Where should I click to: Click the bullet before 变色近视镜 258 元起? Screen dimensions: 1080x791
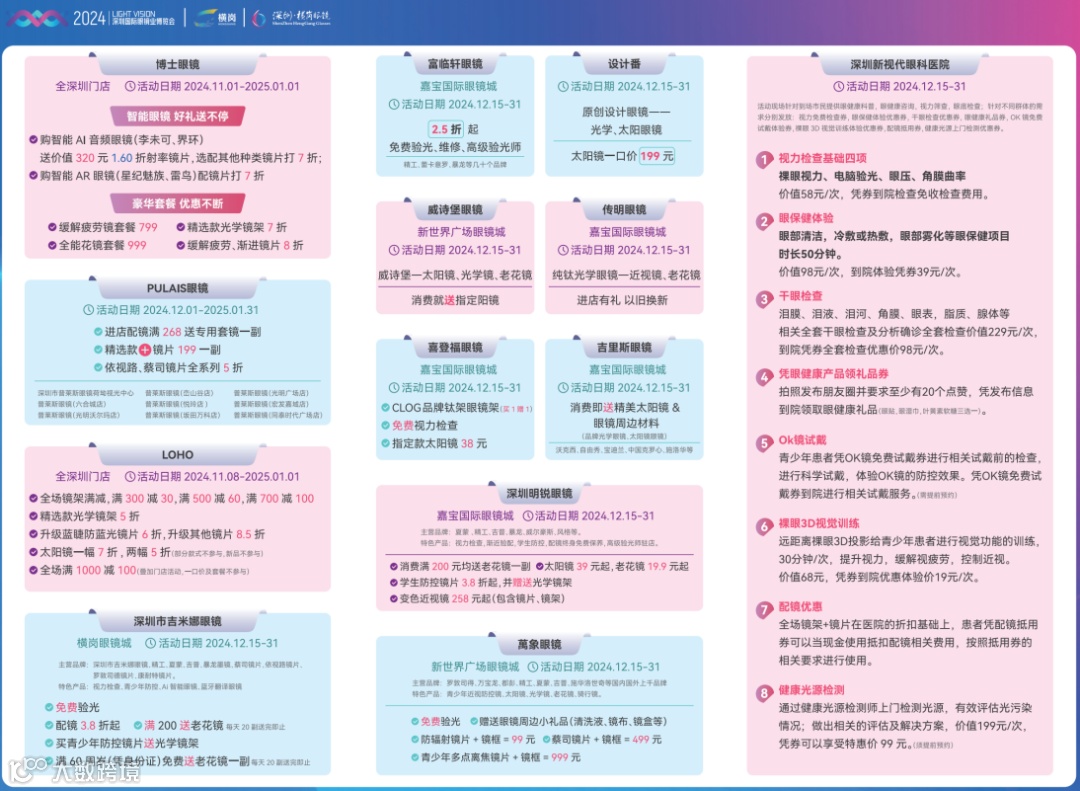pyautogui.click(x=393, y=599)
